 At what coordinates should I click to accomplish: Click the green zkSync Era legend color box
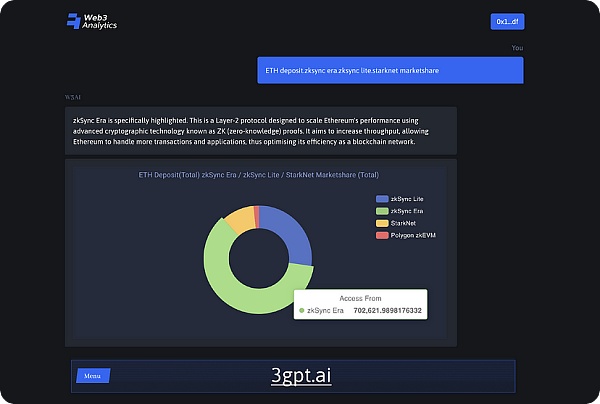pos(381,211)
